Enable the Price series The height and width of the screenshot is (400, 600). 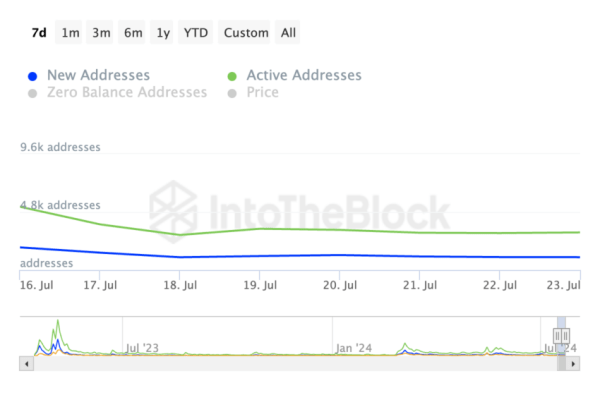(x=263, y=92)
